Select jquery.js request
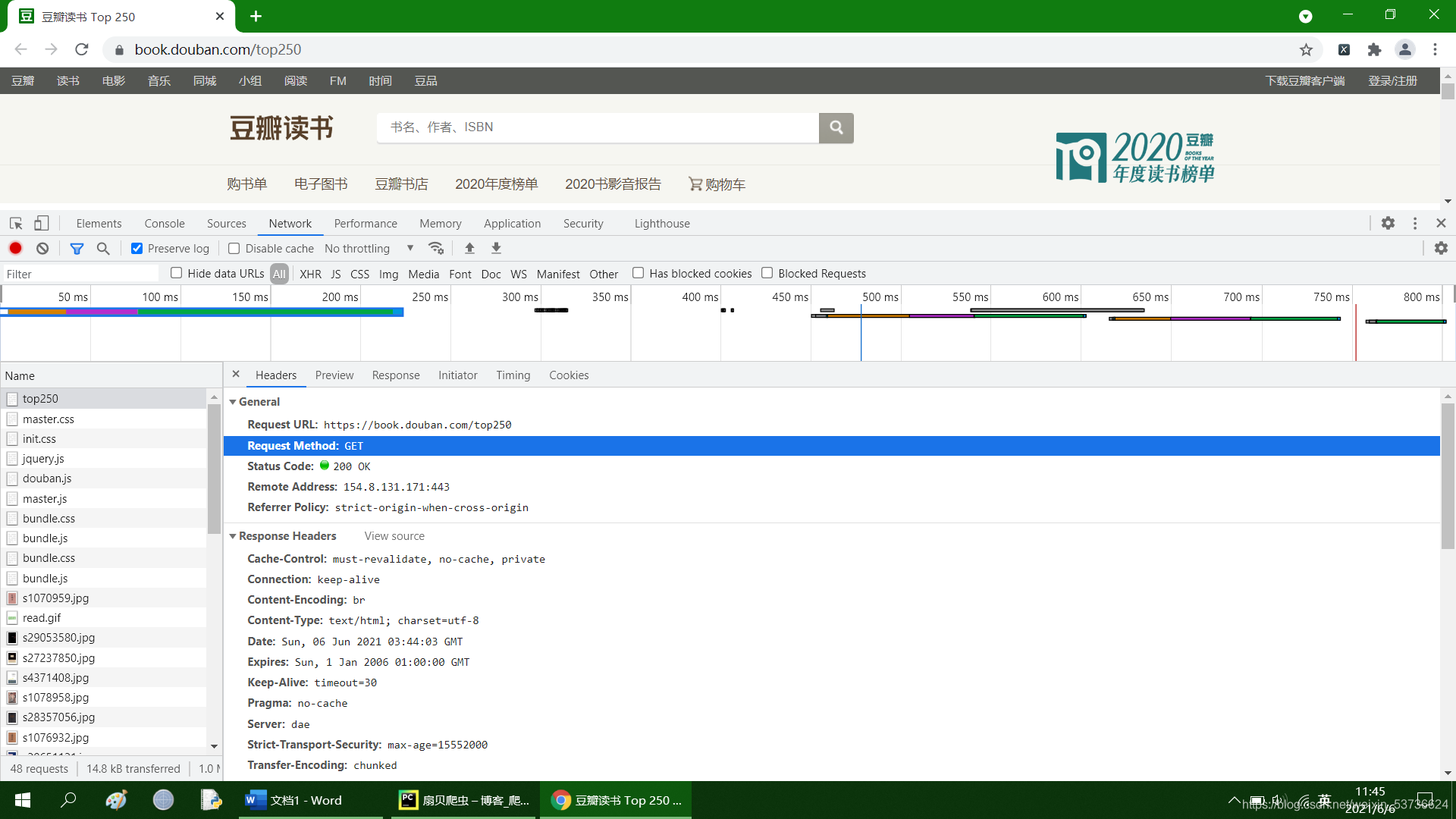This screenshot has width=1456, height=819. (x=105, y=458)
